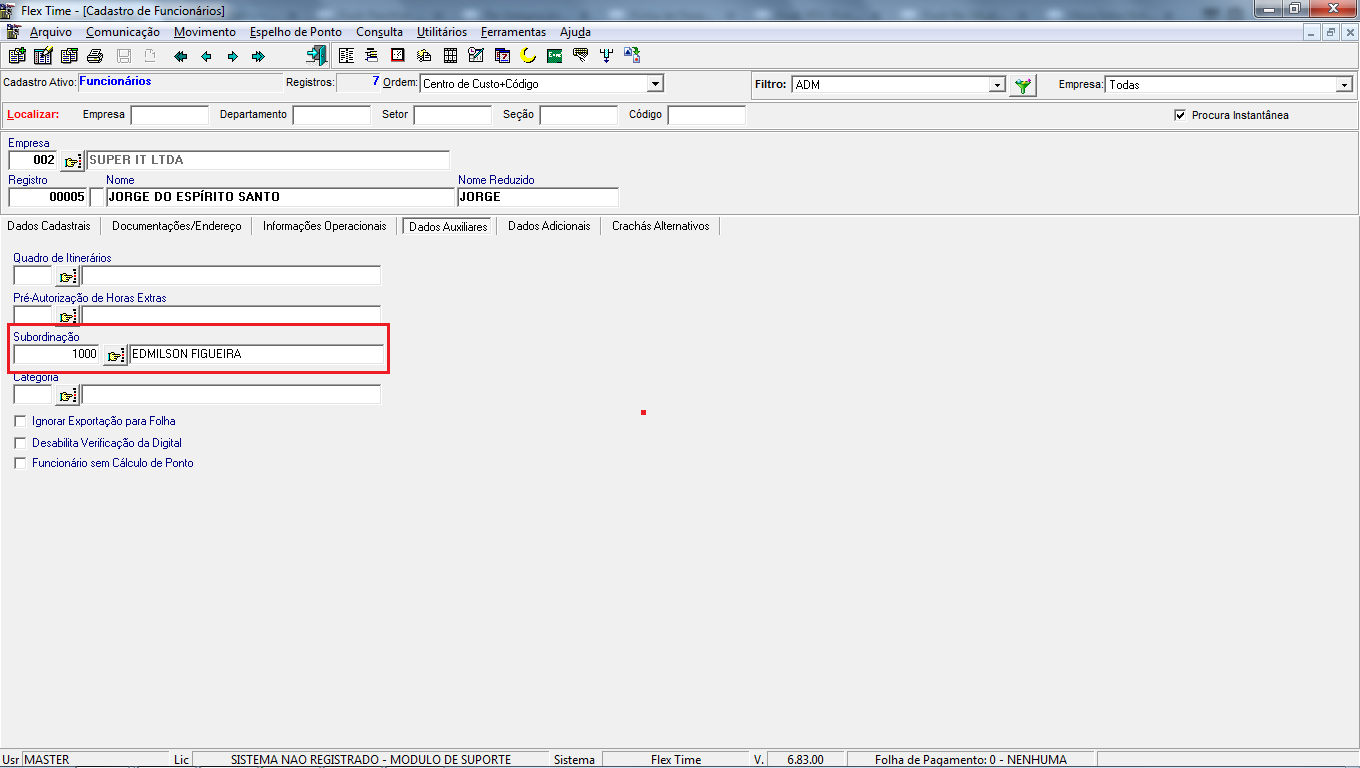The height and width of the screenshot is (768, 1360).
Task: Click the two-column list toolbar icon
Action: 346,56
